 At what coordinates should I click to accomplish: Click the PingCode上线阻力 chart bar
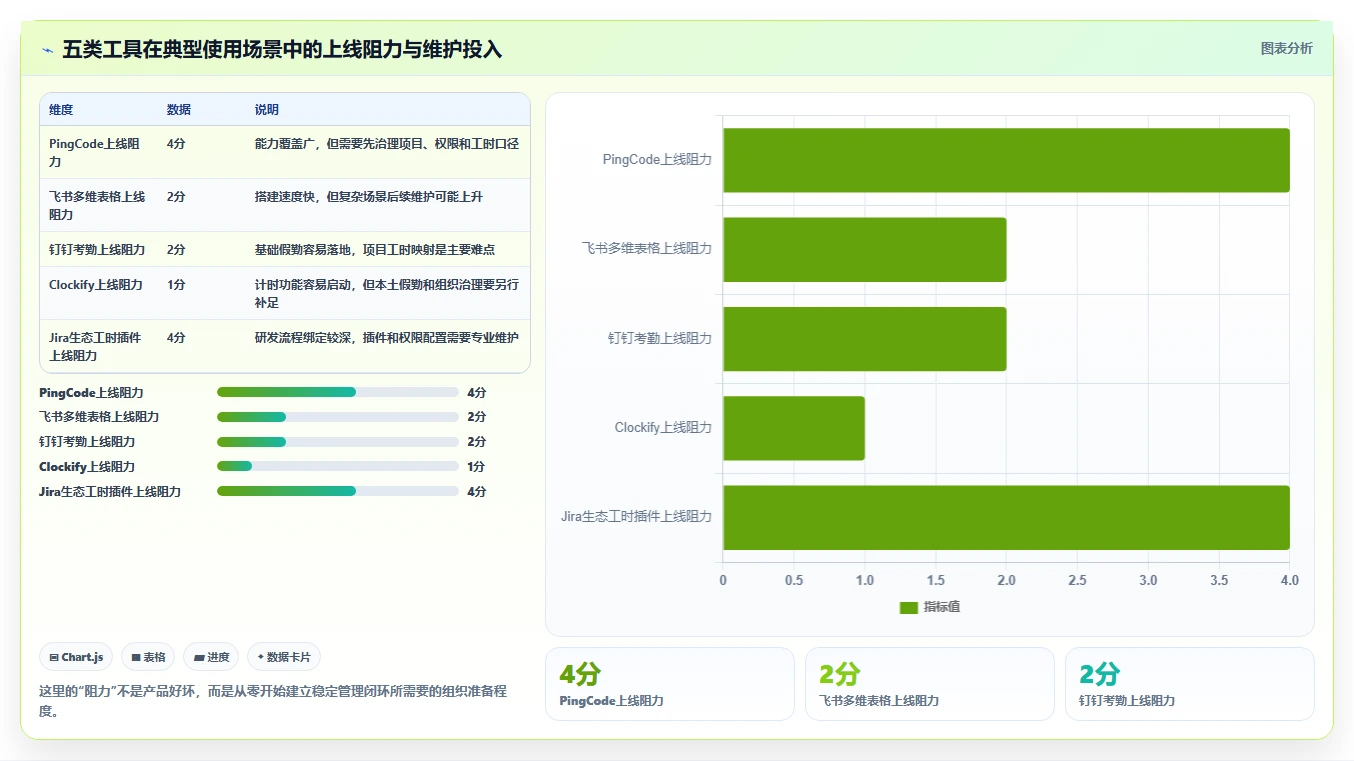(x=1006, y=160)
